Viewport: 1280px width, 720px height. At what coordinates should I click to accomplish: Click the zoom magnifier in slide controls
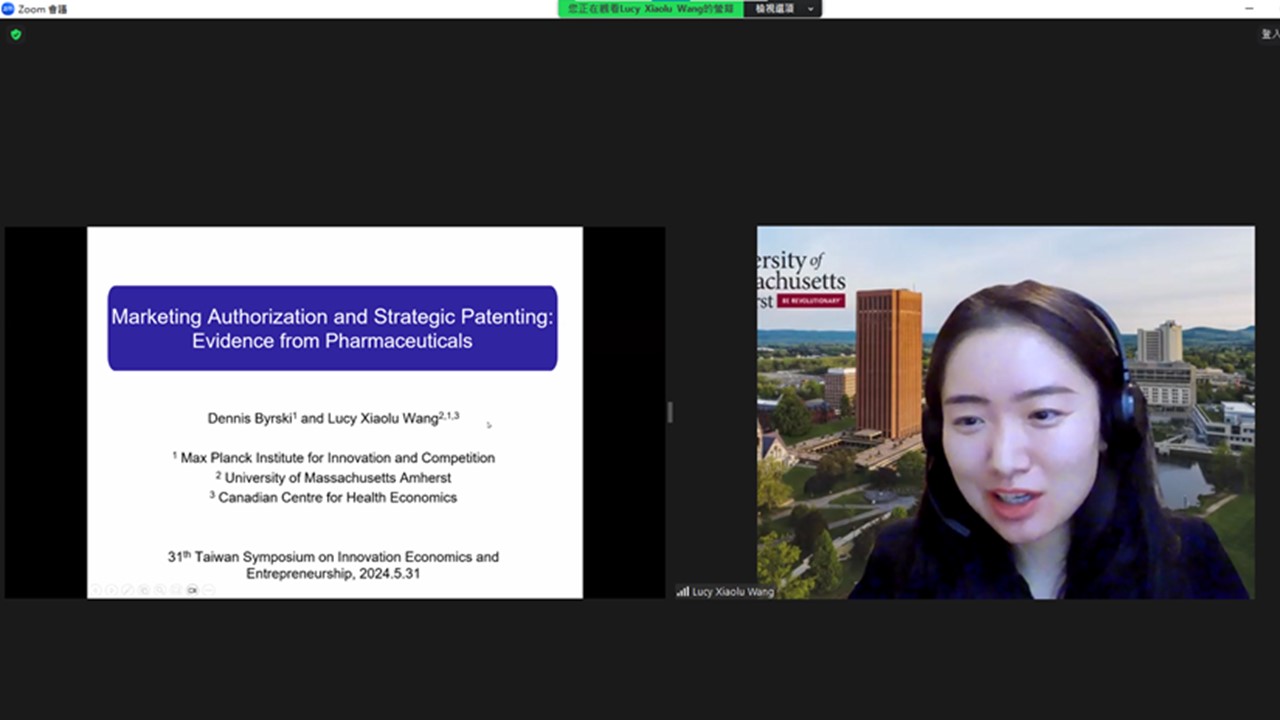pyautogui.click(x=160, y=590)
